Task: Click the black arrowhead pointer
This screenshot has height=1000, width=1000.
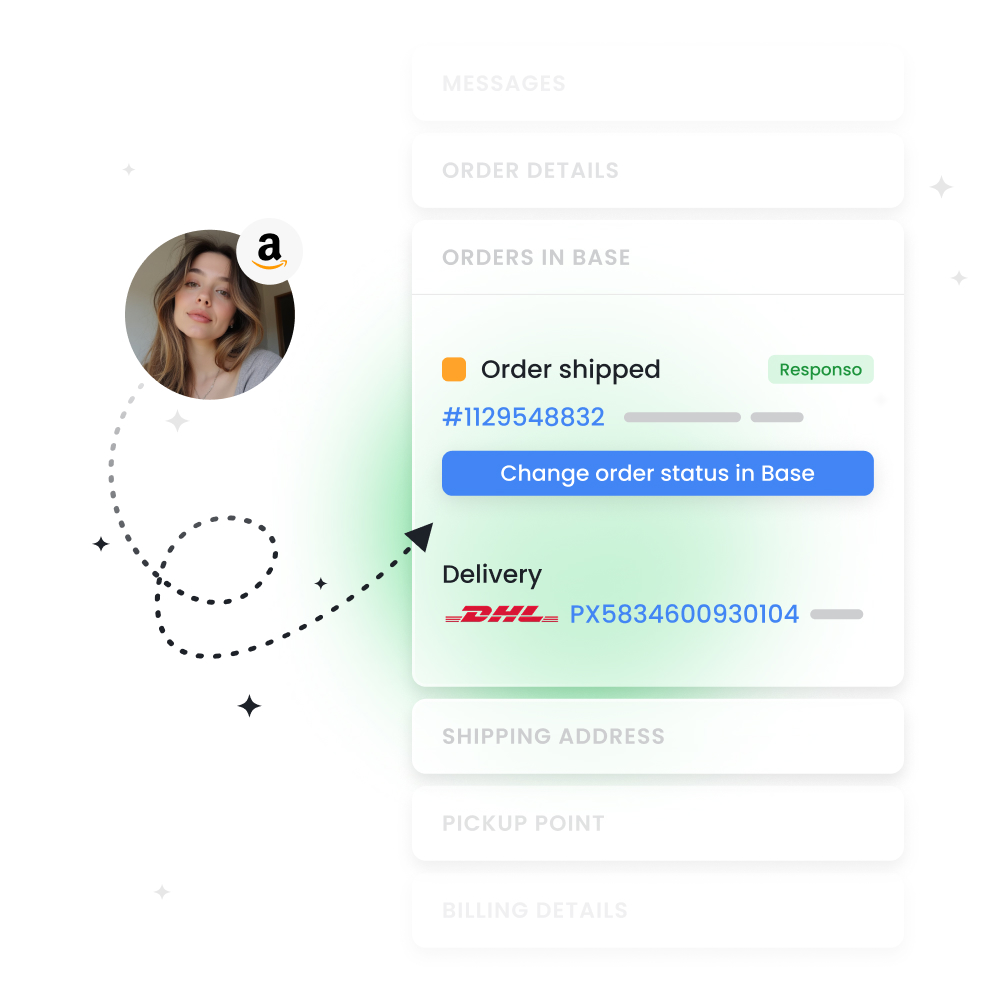Action: click(x=420, y=536)
